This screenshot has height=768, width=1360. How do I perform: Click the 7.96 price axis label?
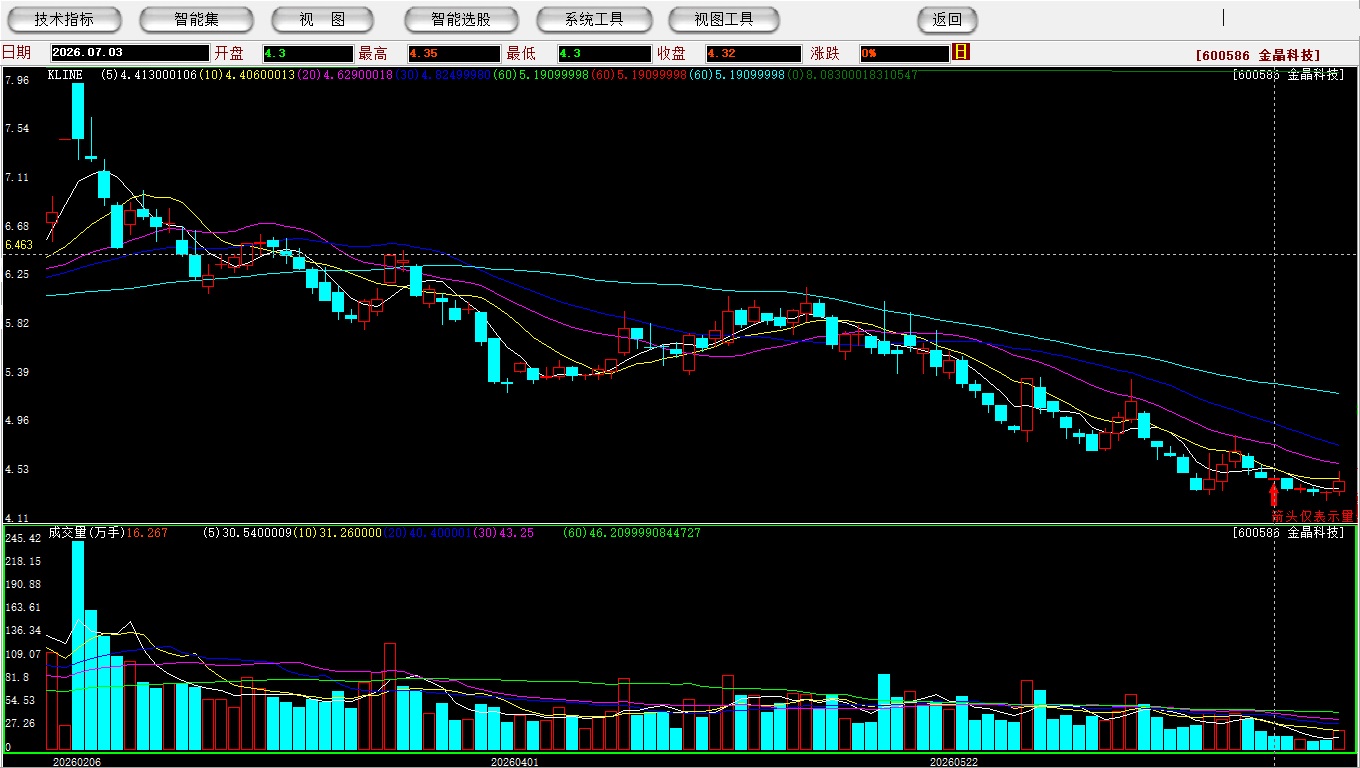pos(17,80)
